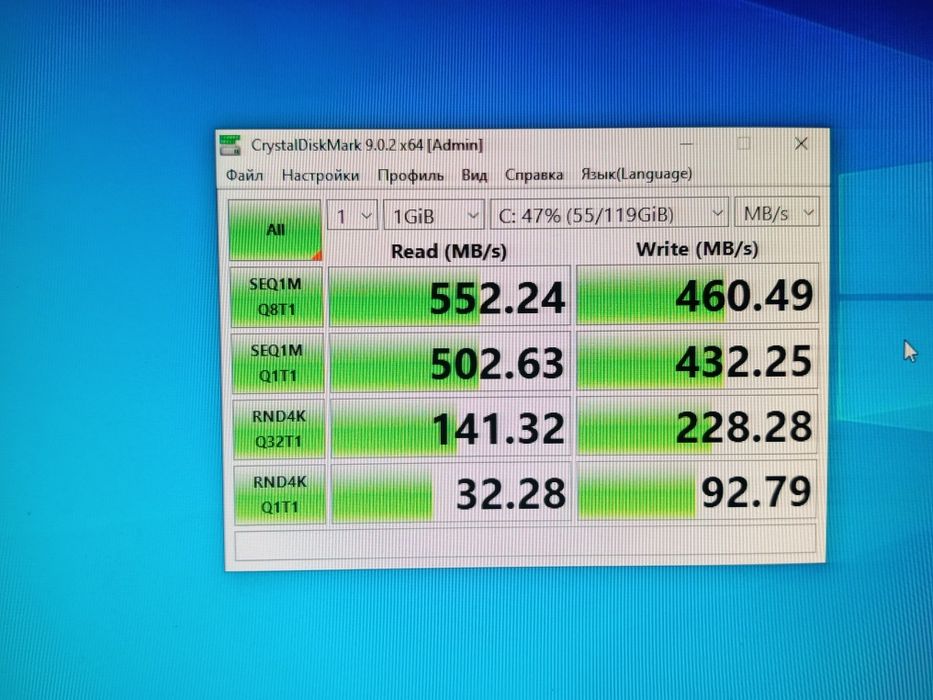This screenshot has height=700, width=933.
Task: Start the SEQ1M Q8T1 test
Action: [276, 296]
